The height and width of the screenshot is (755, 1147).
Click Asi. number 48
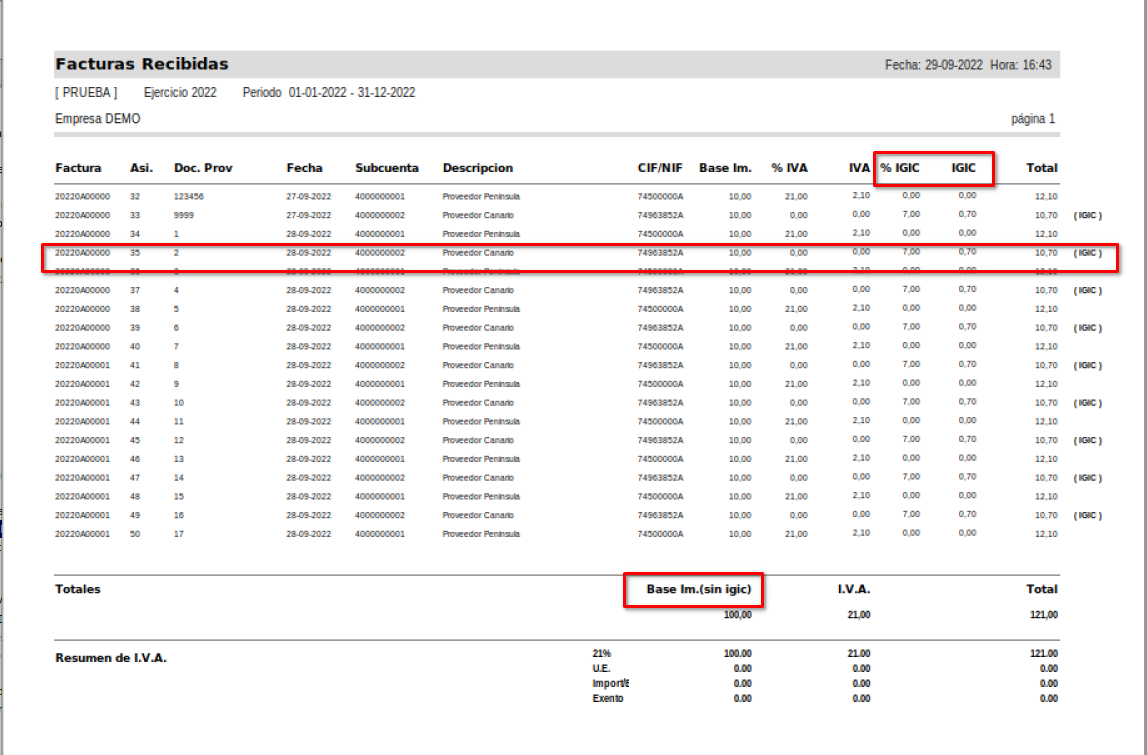point(135,497)
